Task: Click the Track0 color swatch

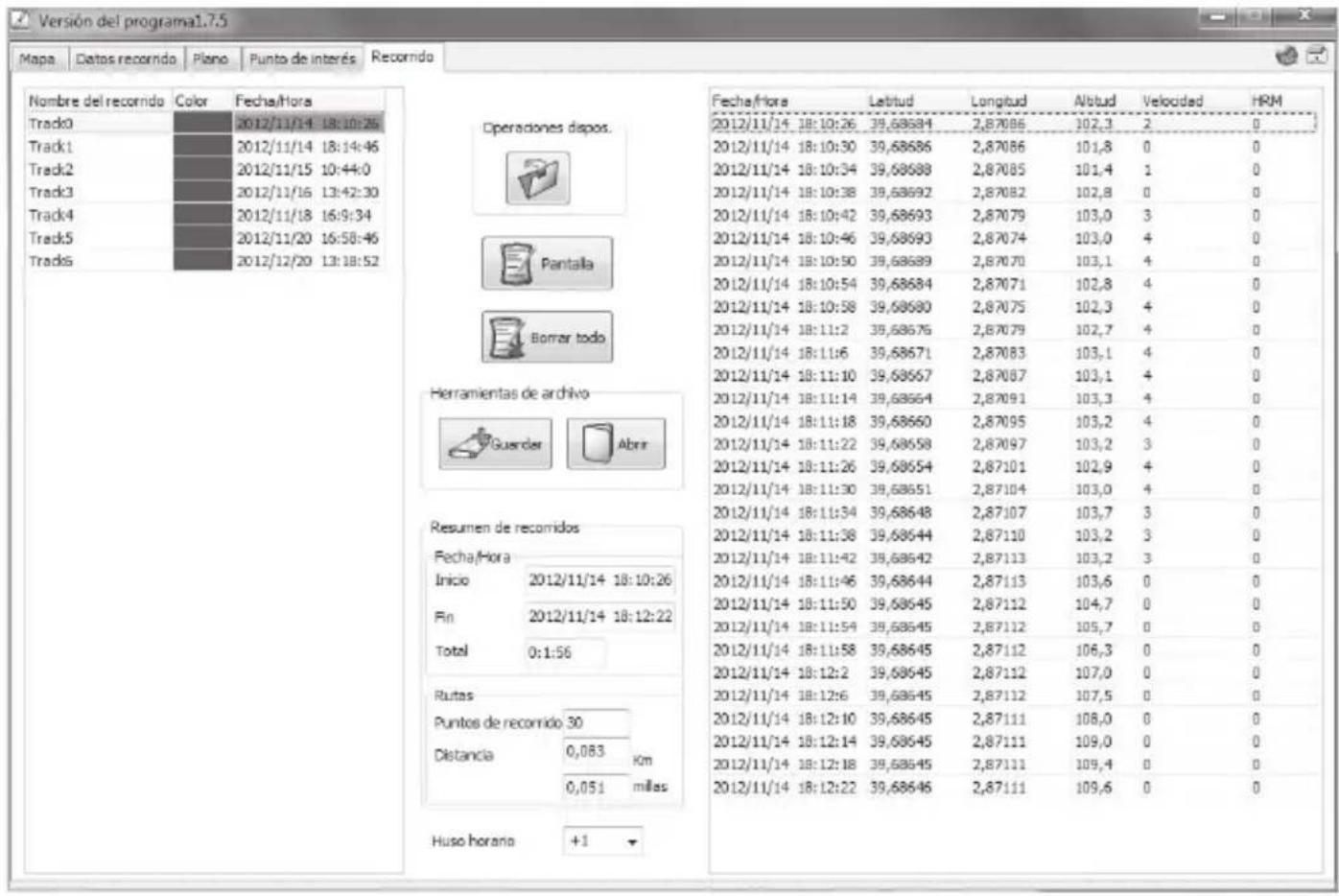Action: click(202, 123)
